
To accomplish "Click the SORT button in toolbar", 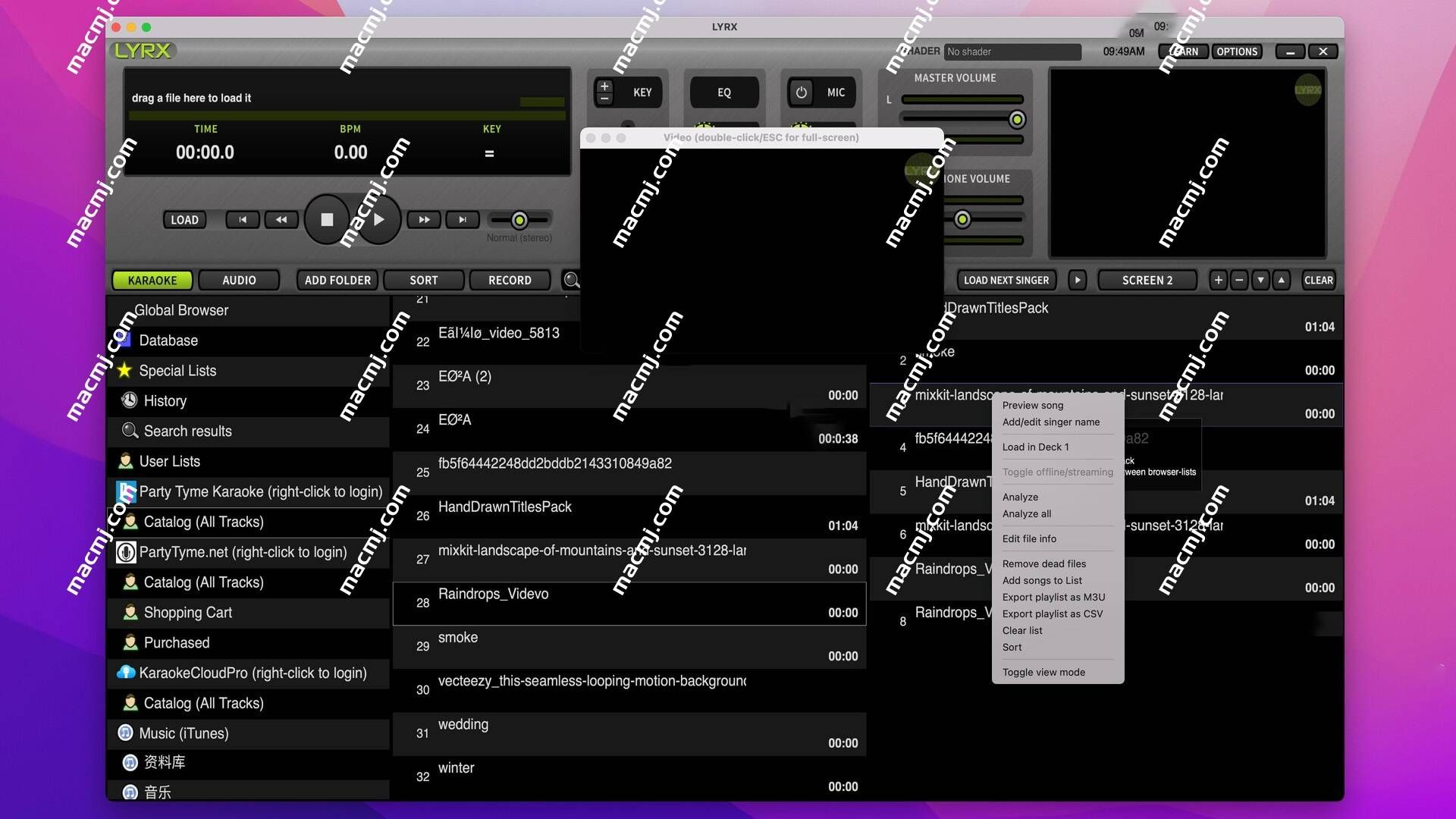I will click(423, 279).
